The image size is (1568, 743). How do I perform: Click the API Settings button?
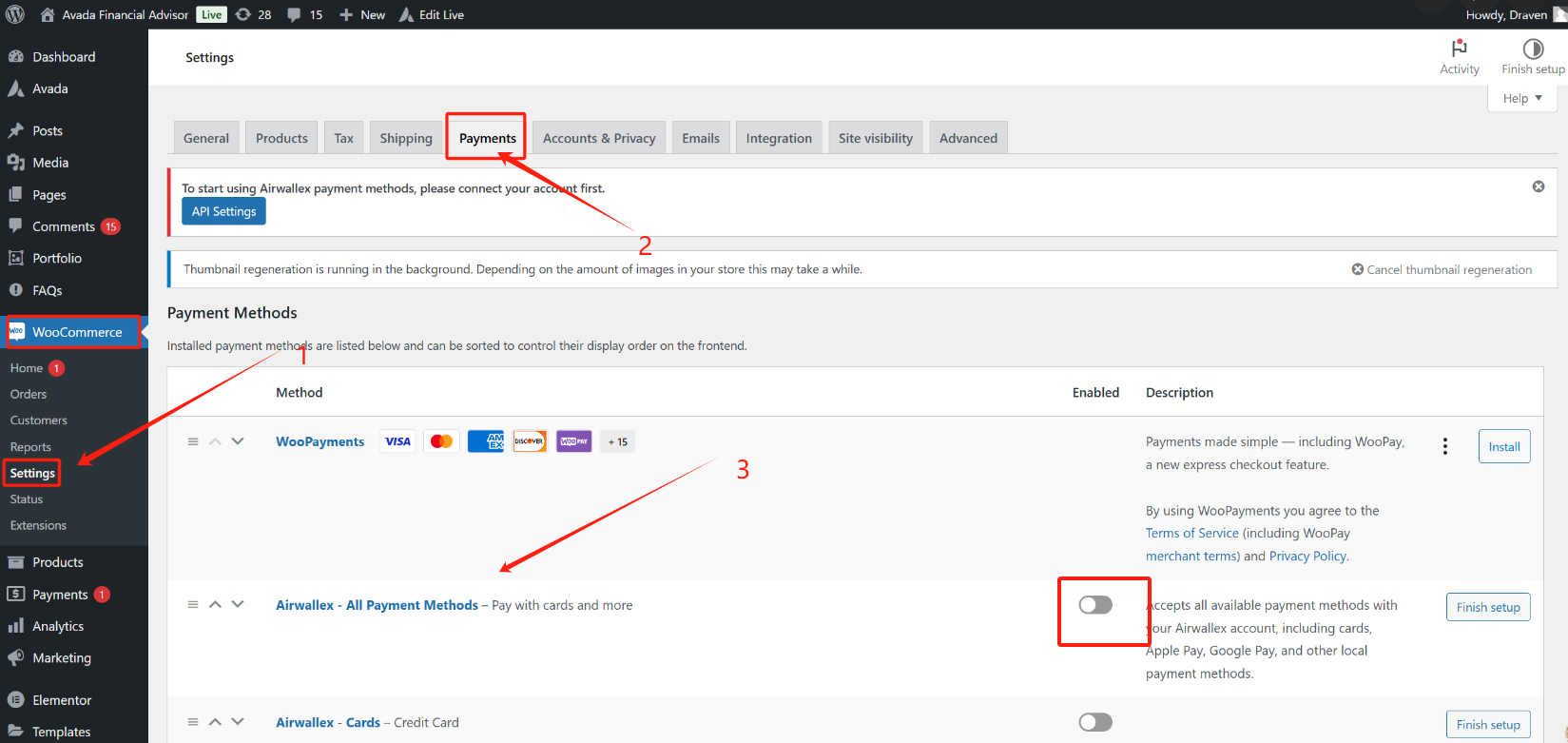[x=223, y=211]
